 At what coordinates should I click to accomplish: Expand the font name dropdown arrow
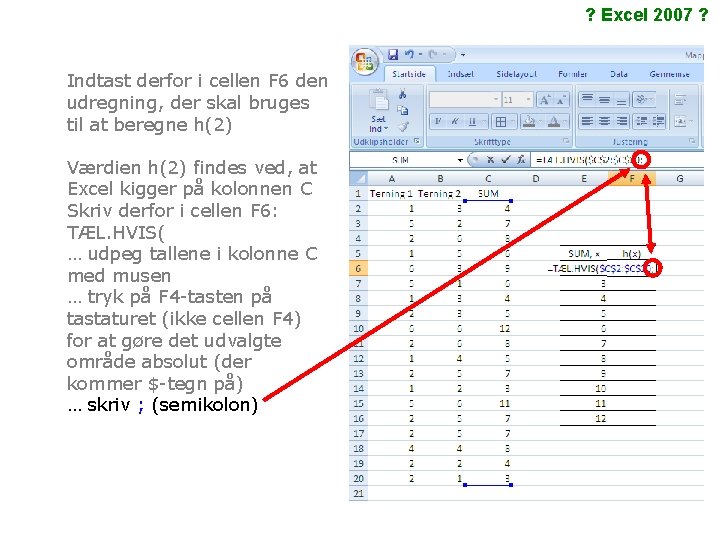click(496, 99)
